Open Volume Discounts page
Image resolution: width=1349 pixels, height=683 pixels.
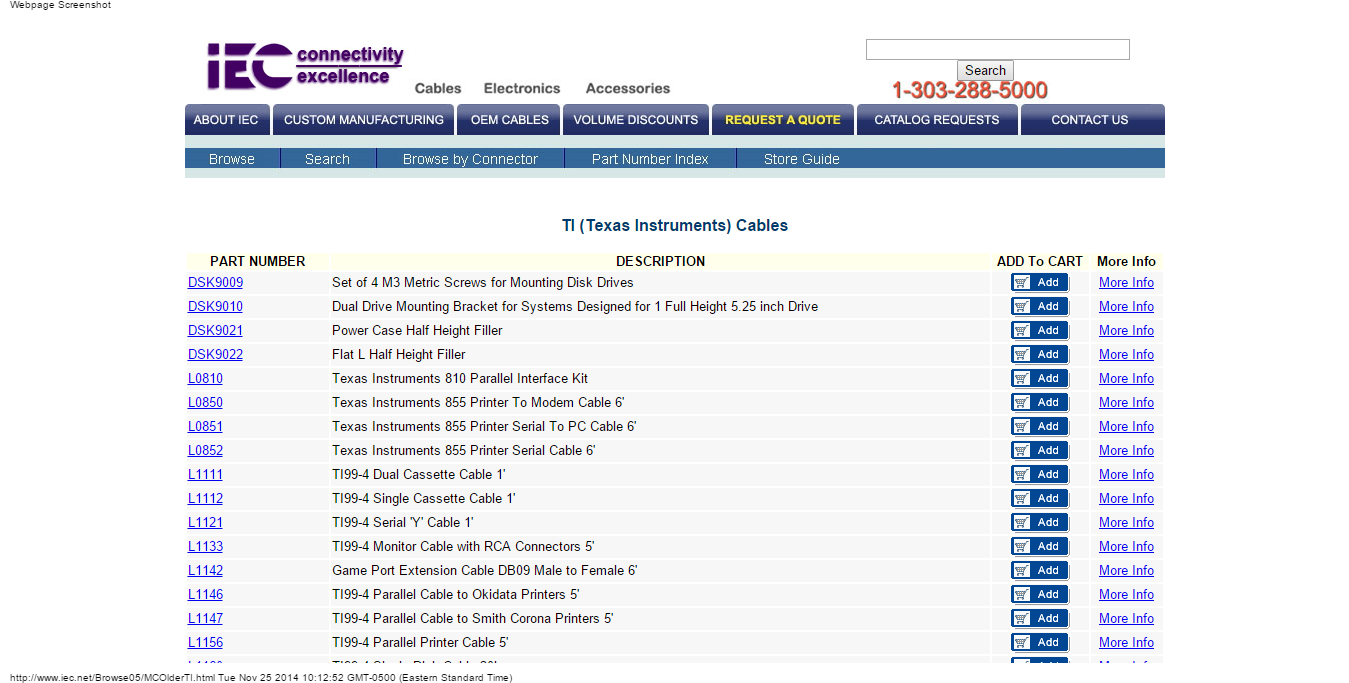coord(636,119)
